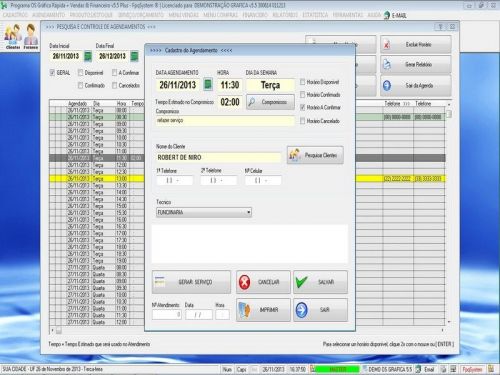Open the Relatórios menu

tap(285, 15)
